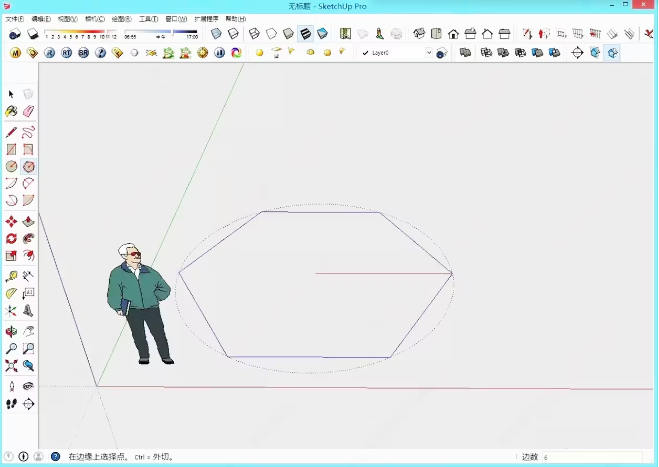Select the Rotated Rectangle tool
The height and width of the screenshot is (467, 659).
[28, 150]
